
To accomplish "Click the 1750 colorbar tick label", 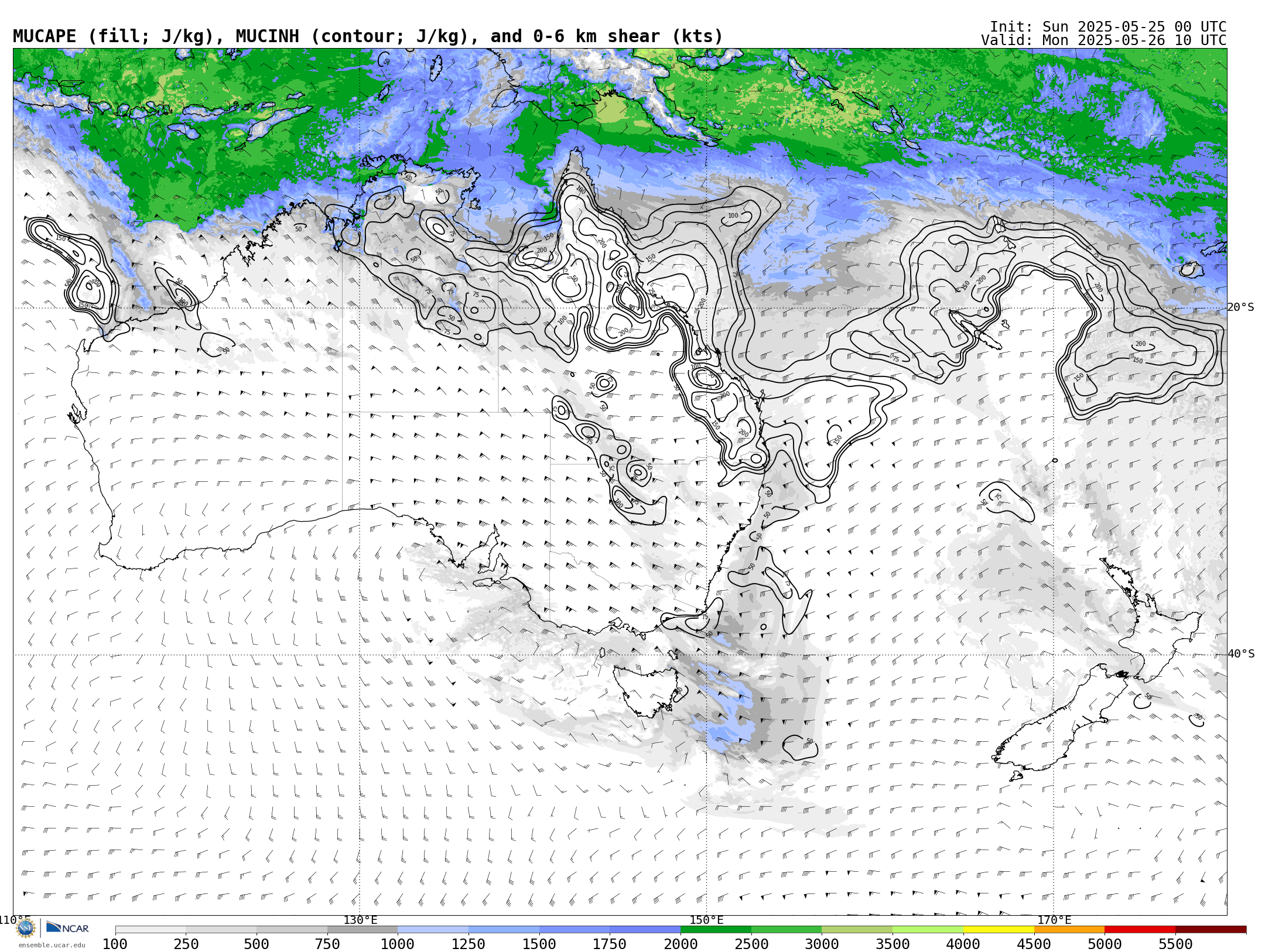I will point(610,944).
